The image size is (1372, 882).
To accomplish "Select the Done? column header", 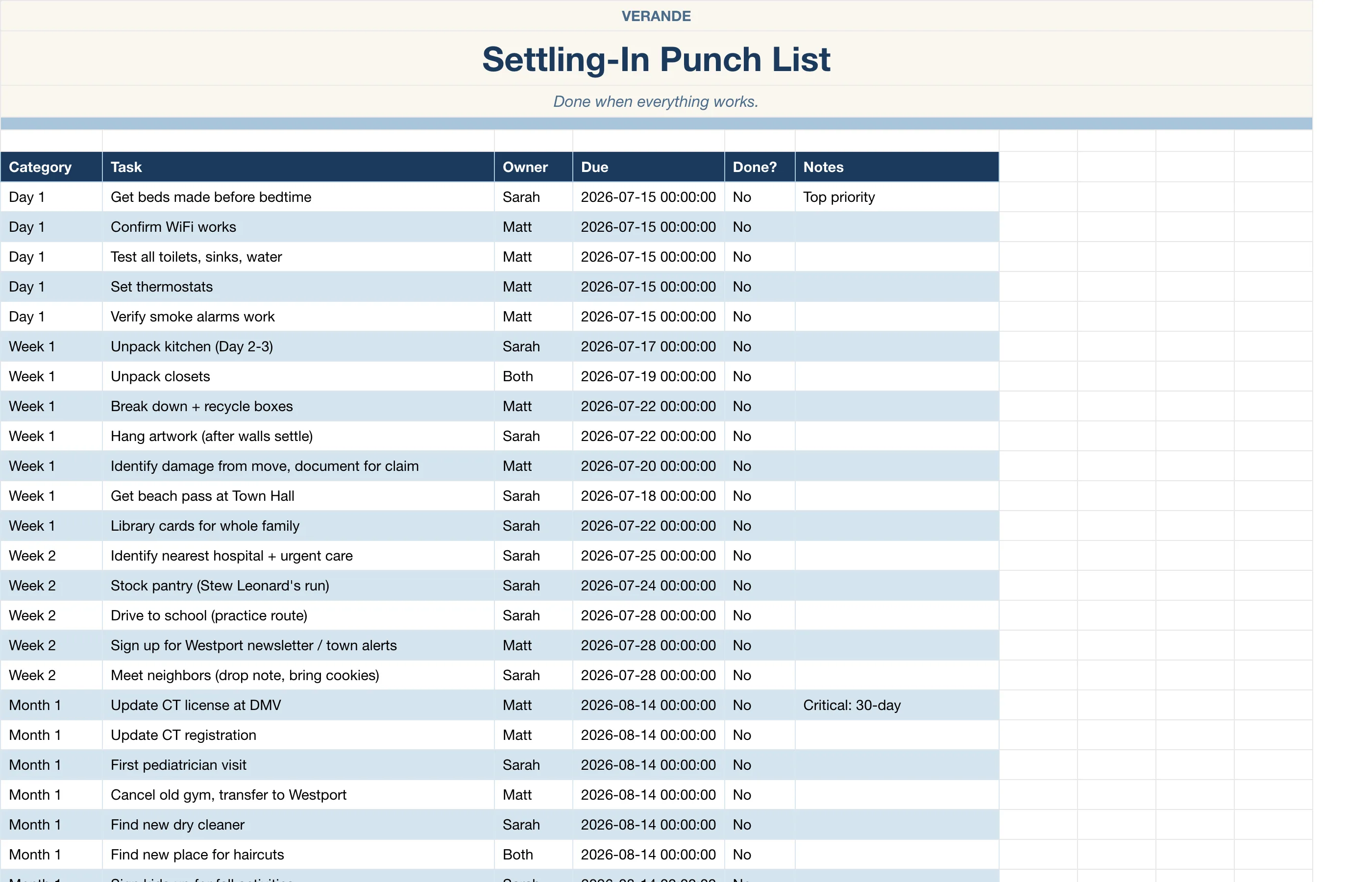I will tap(760, 167).
